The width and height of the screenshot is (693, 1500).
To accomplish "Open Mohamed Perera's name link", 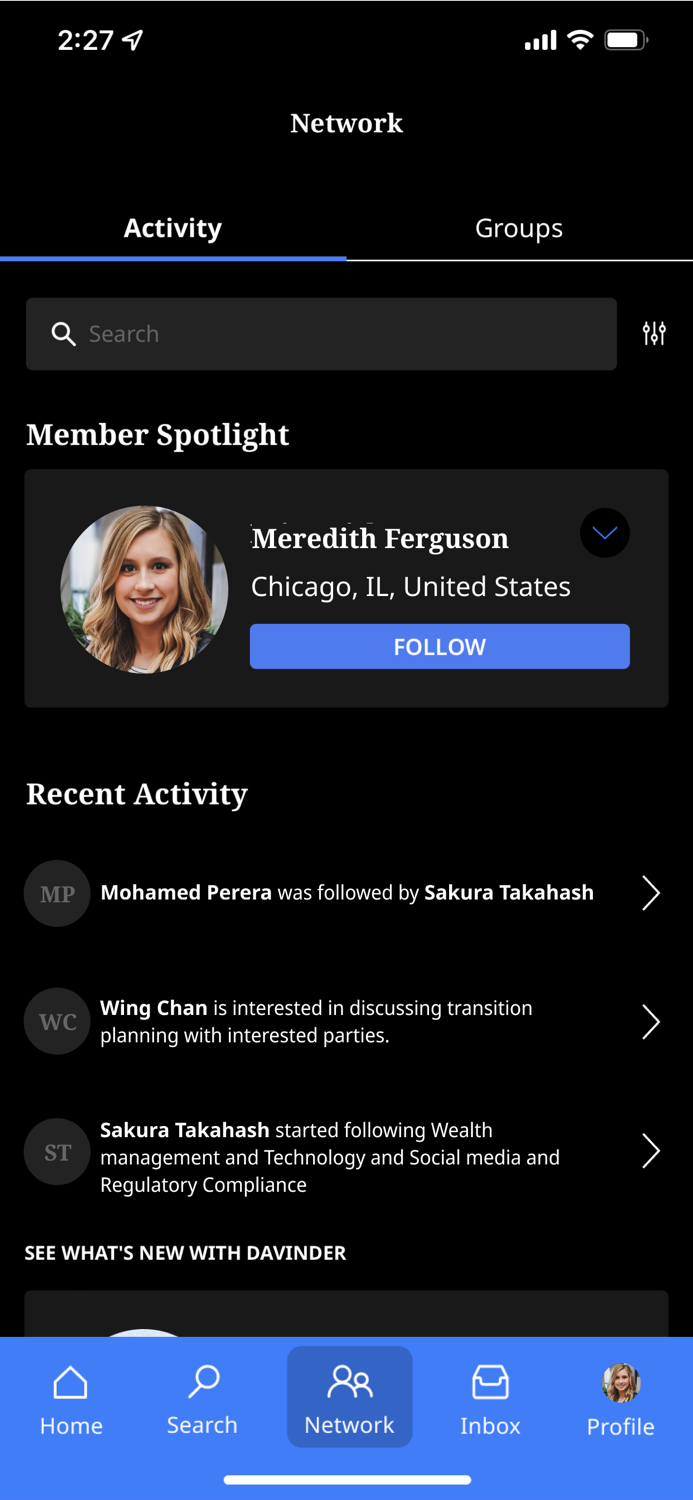I will click(x=186, y=893).
